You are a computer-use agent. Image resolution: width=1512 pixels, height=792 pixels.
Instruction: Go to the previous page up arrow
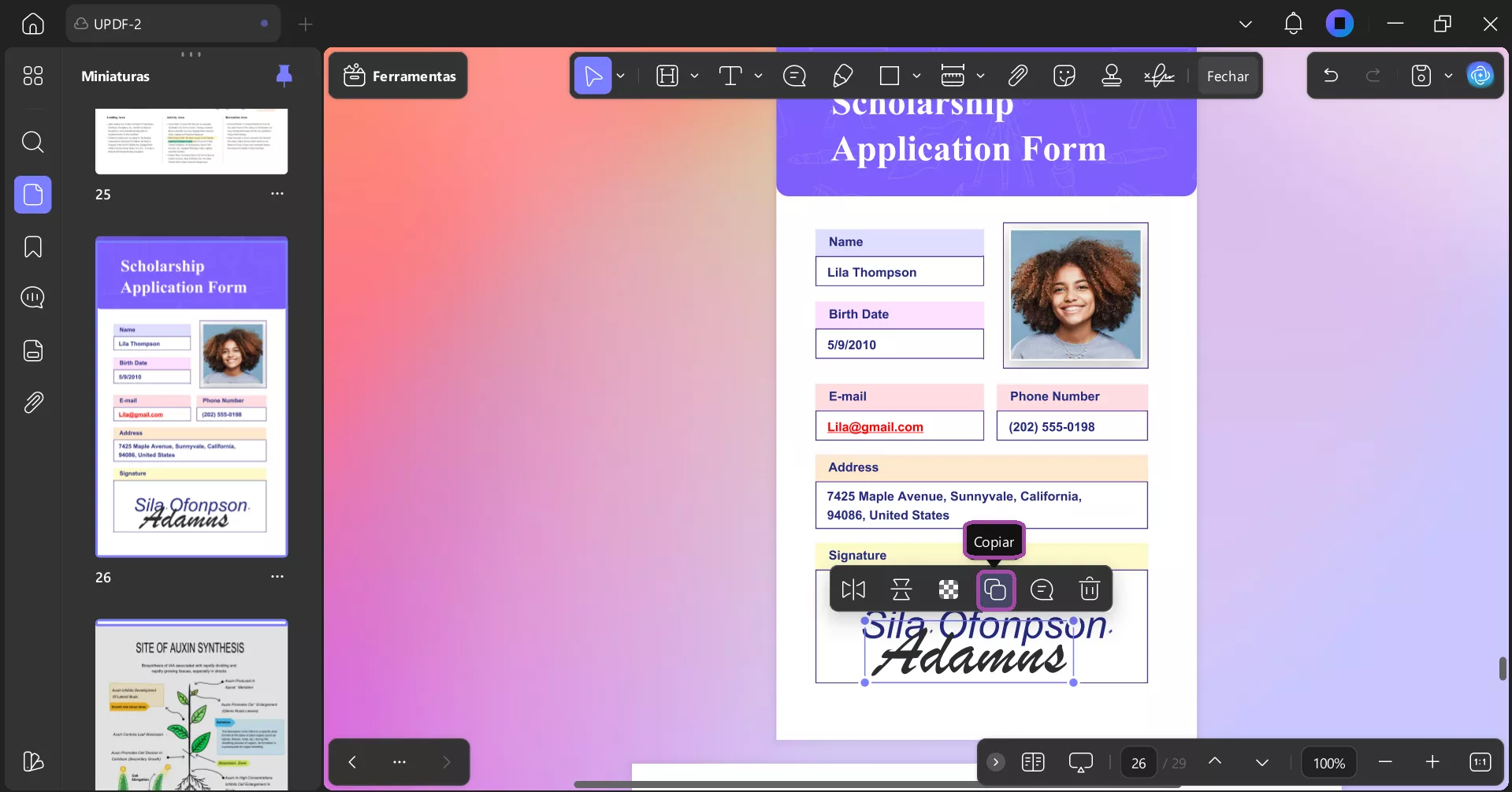point(1215,761)
